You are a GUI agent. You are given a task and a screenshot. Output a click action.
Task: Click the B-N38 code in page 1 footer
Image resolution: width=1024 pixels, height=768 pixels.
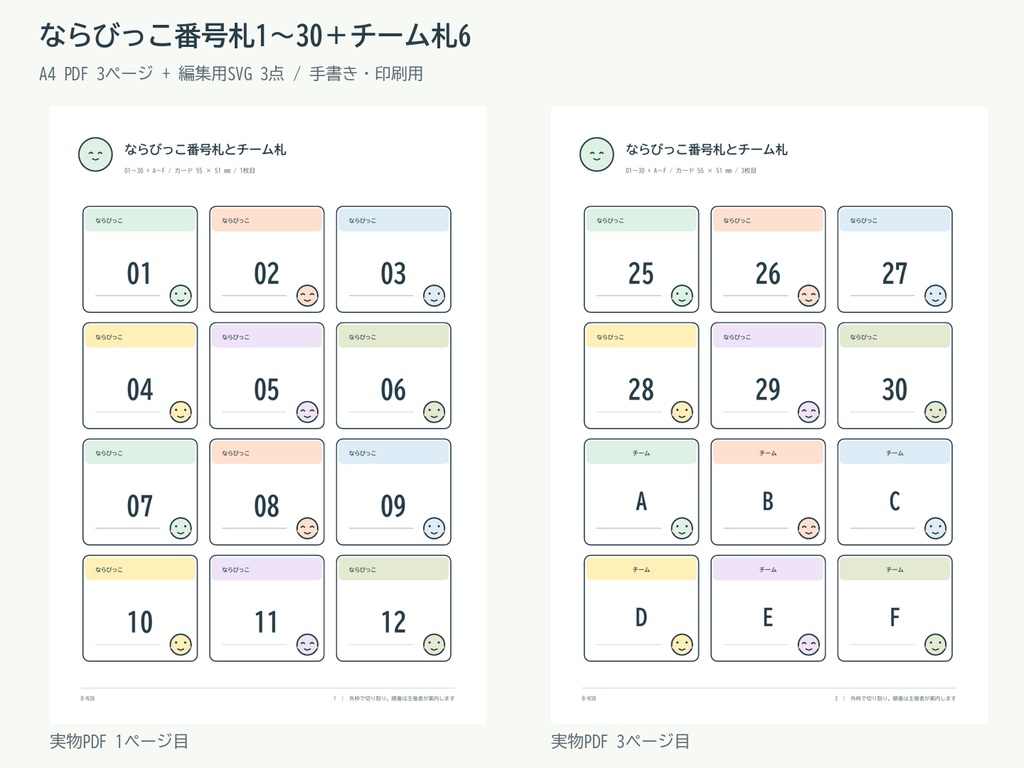88,698
